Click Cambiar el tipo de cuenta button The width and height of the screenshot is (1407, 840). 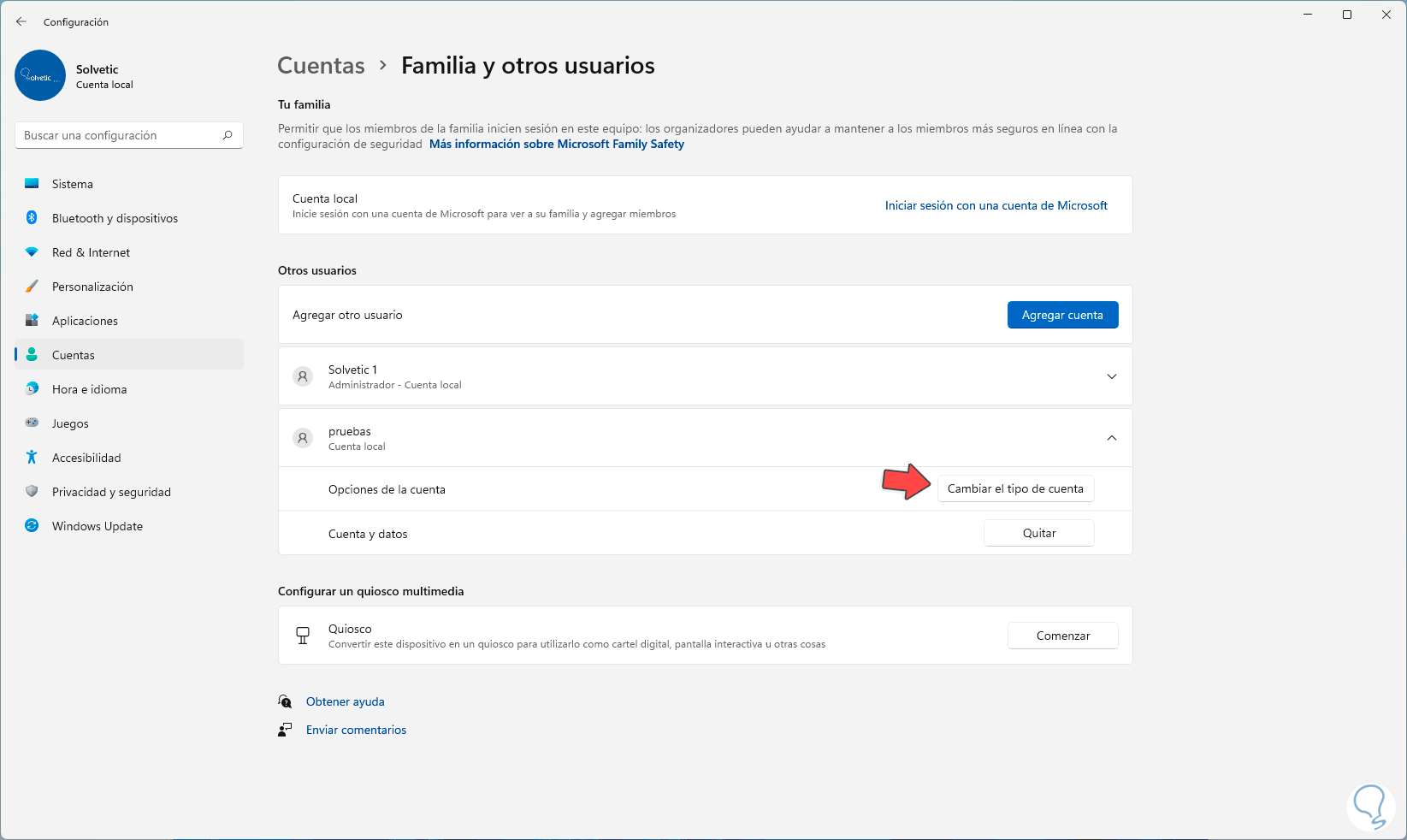[1015, 488]
